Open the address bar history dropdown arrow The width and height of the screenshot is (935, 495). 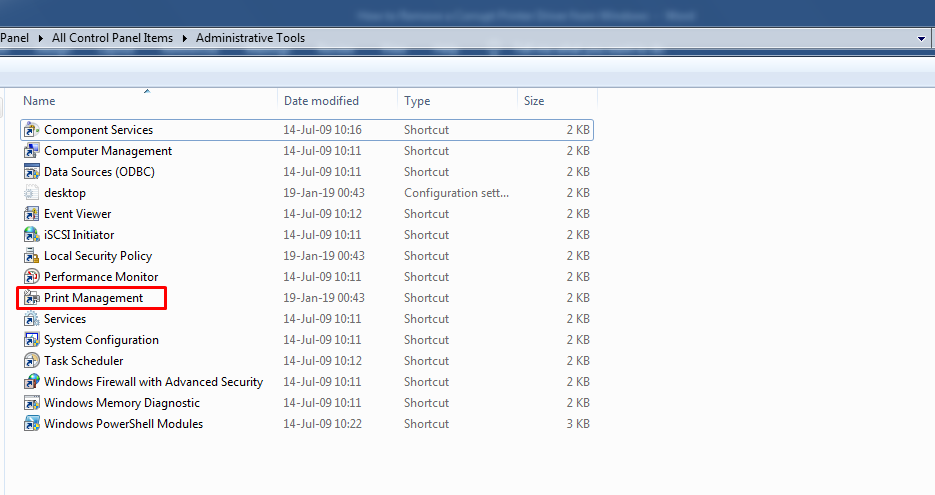point(921,38)
